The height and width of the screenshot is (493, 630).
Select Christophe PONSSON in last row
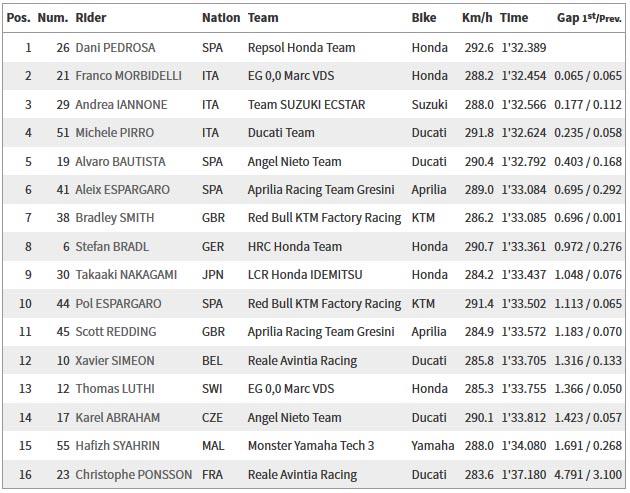pyautogui.click(x=134, y=475)
